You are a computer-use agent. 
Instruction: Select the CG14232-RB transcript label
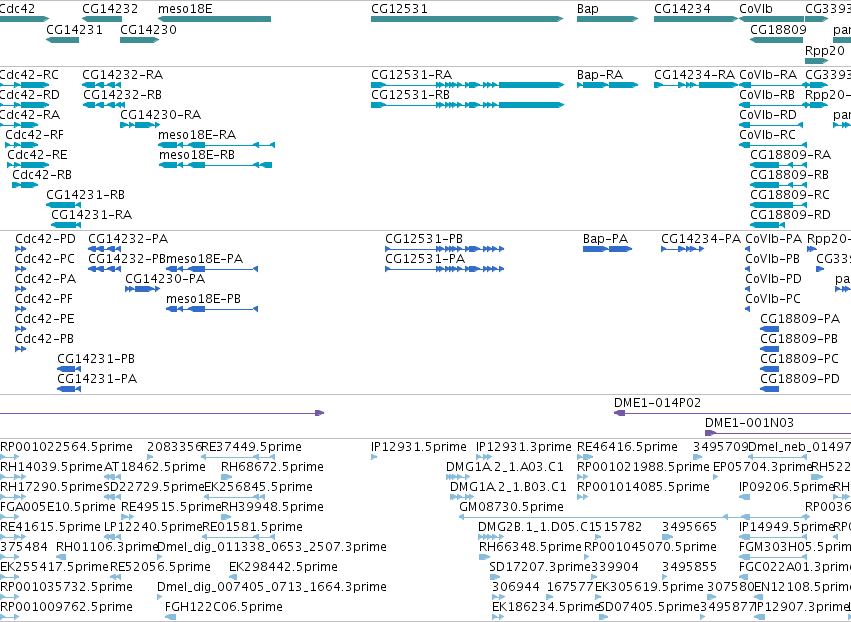coord(123,94)
